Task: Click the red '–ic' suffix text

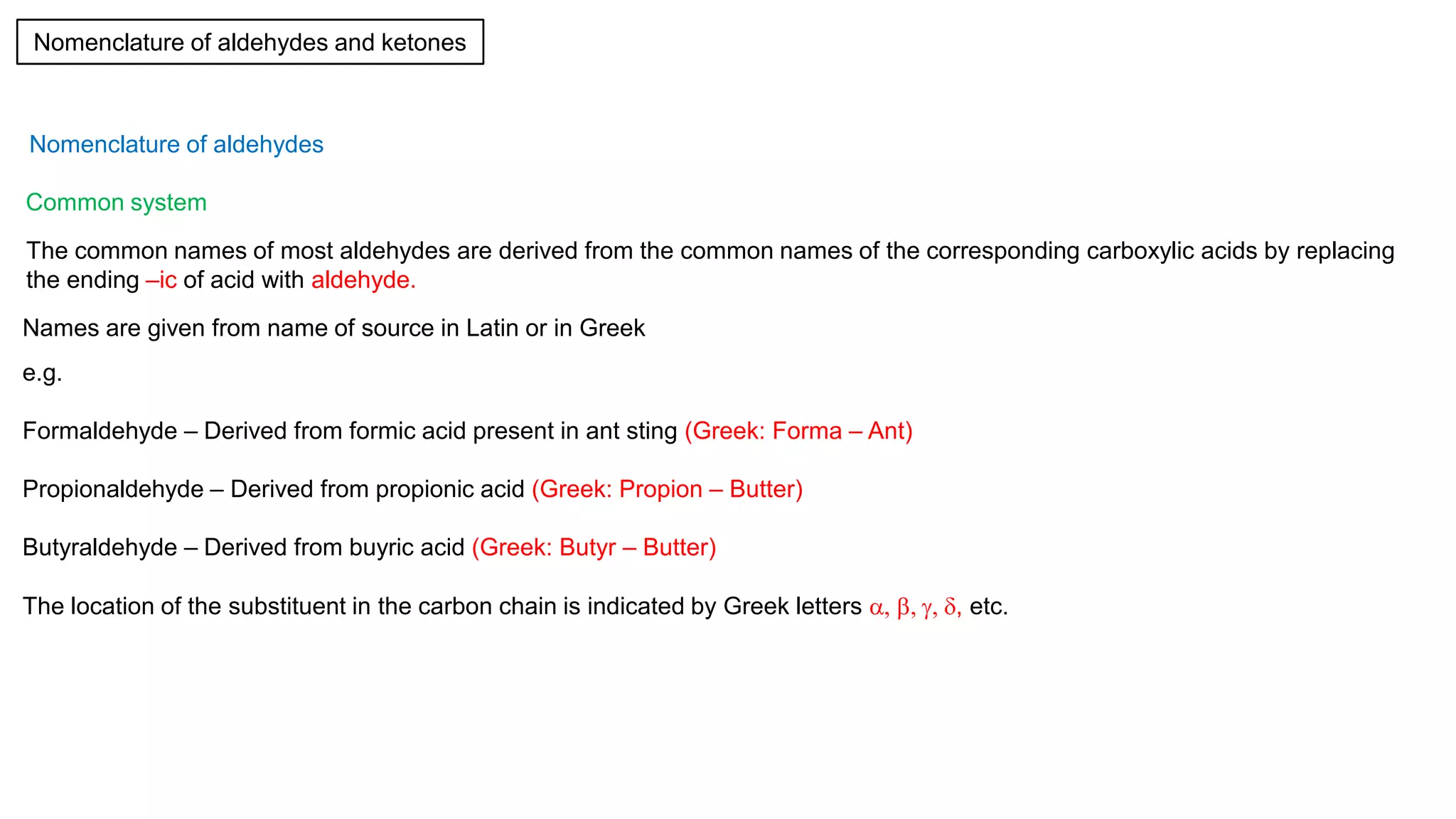Action: [x=161, y=280]
